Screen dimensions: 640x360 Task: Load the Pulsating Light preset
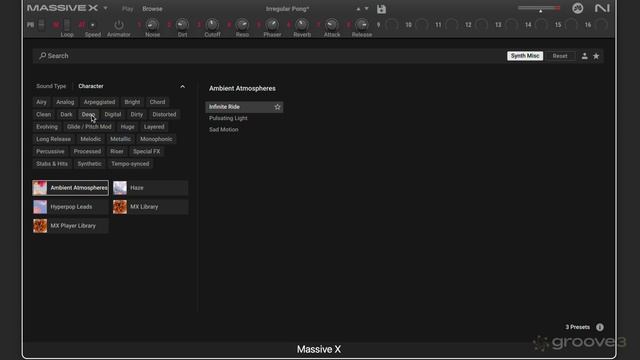[x=228, y=118]
